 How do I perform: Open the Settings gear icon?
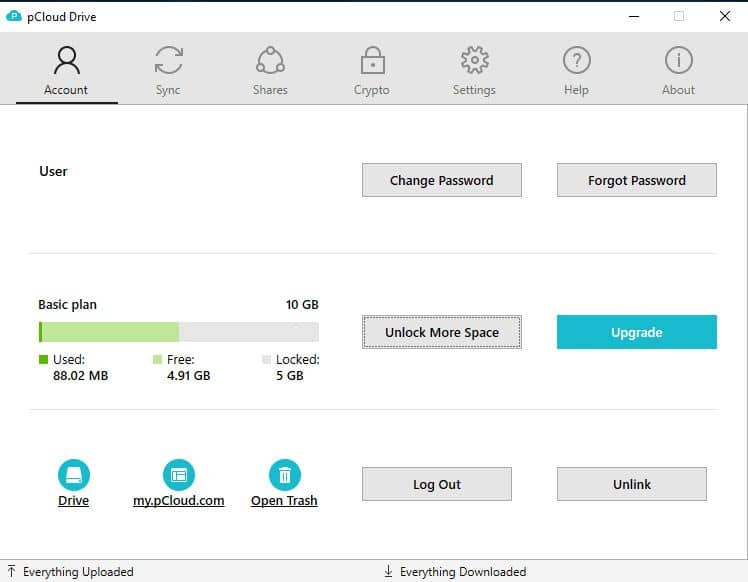[475, 60]
